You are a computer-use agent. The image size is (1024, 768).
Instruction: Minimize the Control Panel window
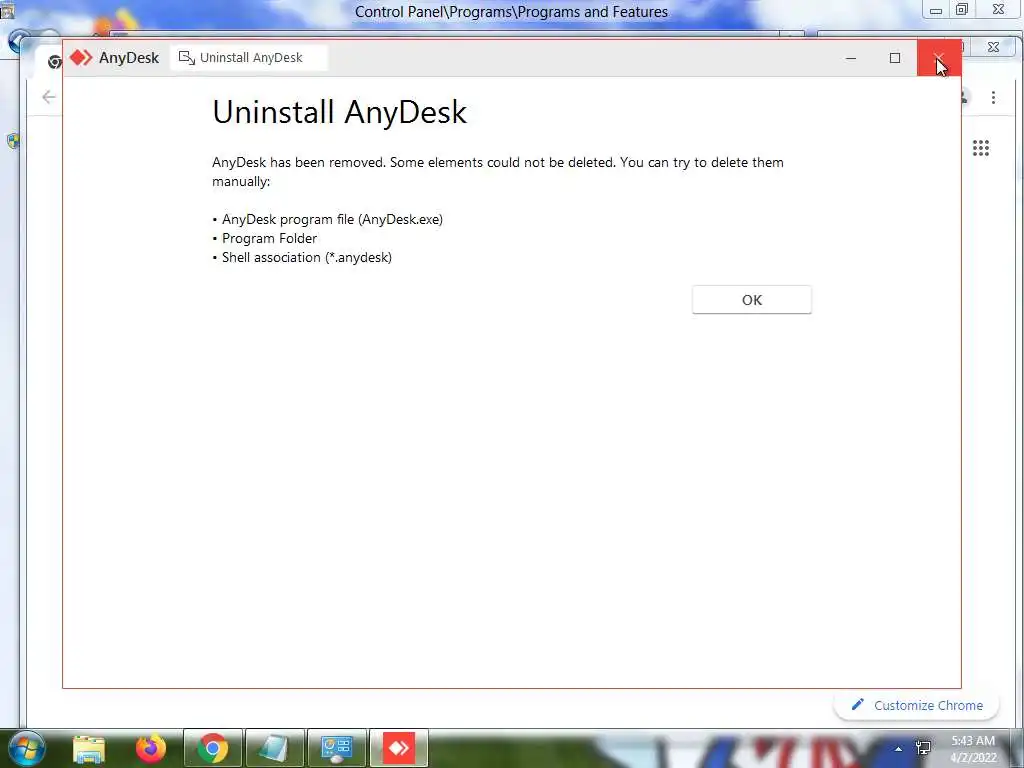coord(936,10)
